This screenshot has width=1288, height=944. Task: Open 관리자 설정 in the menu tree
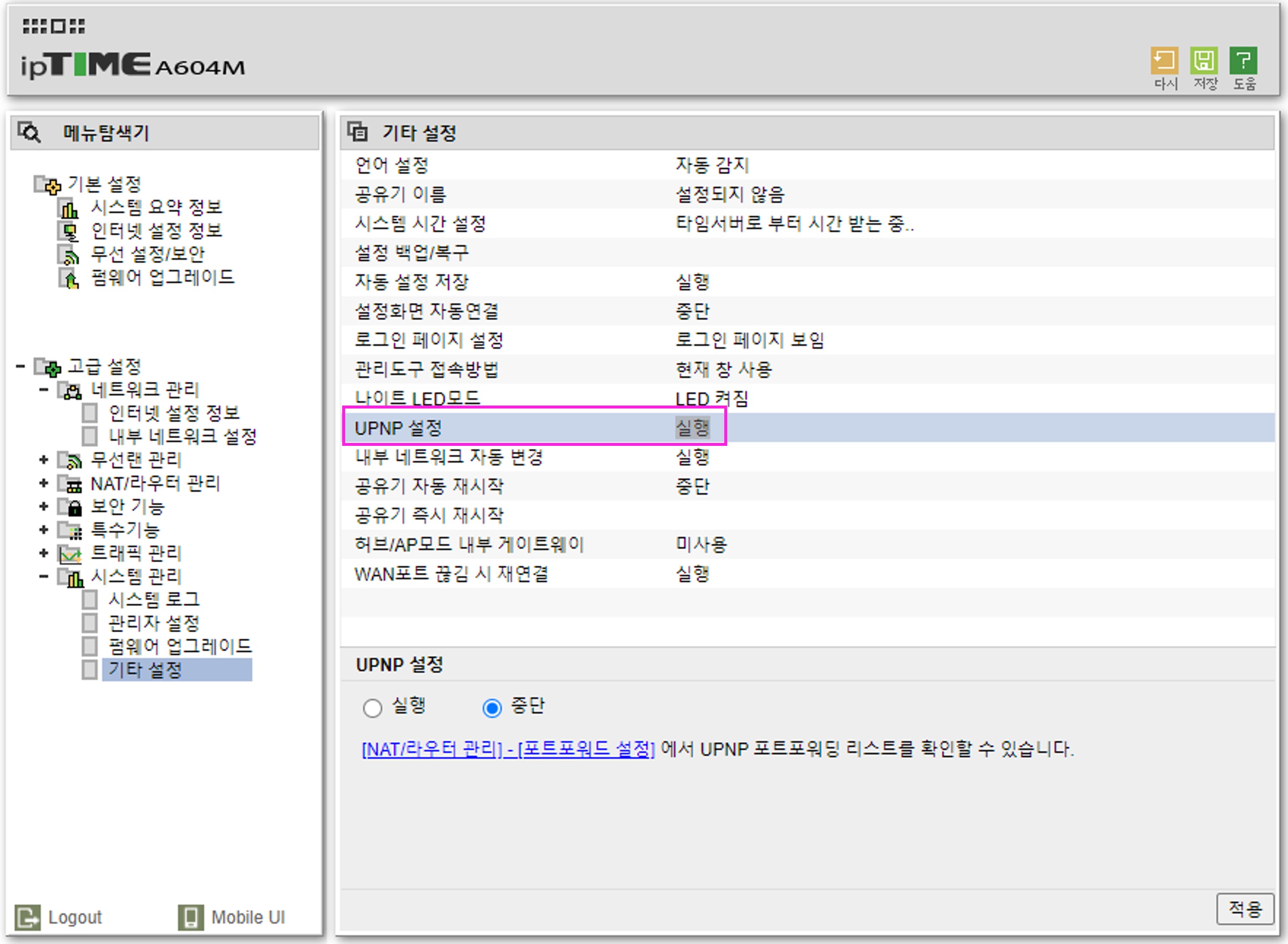tap(154, 623)
